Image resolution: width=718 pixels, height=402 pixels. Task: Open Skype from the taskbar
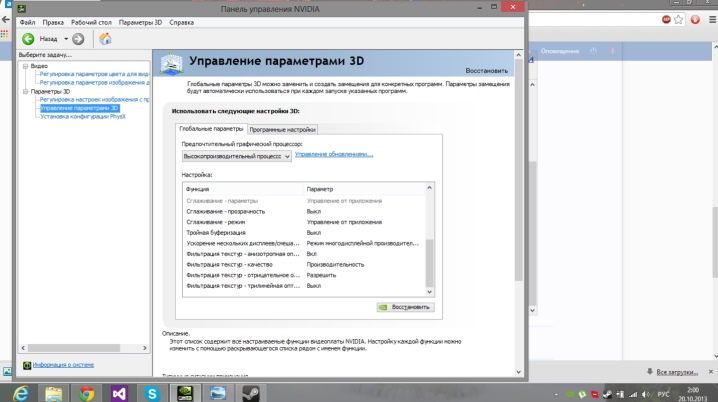pyautogui.click(x=152, y=393)
